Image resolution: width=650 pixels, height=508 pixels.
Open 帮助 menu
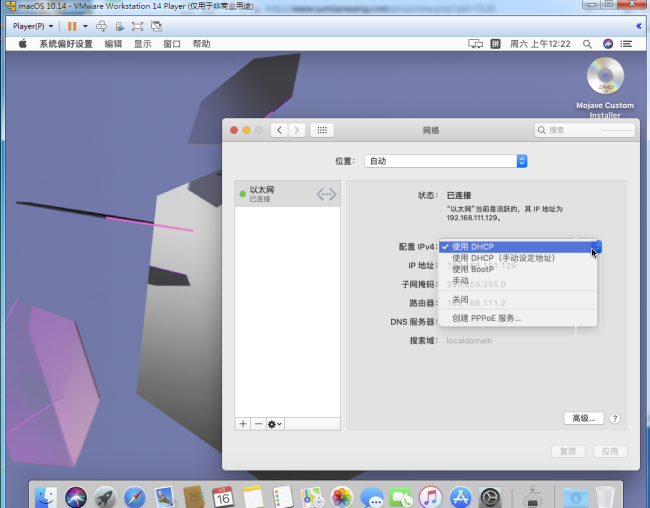201,44
